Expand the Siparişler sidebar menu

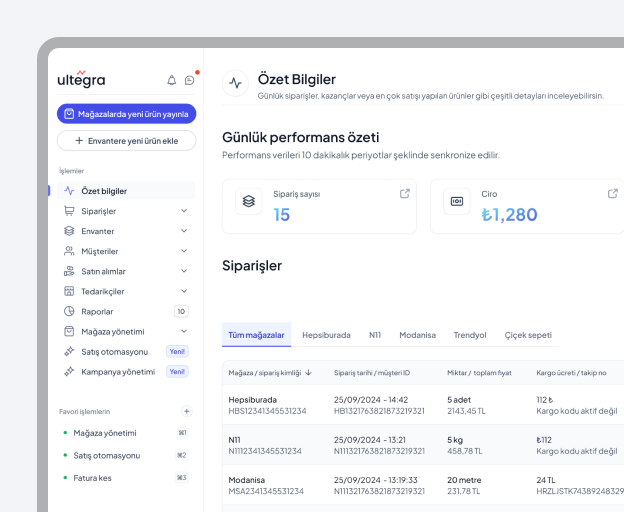[183, 211]
